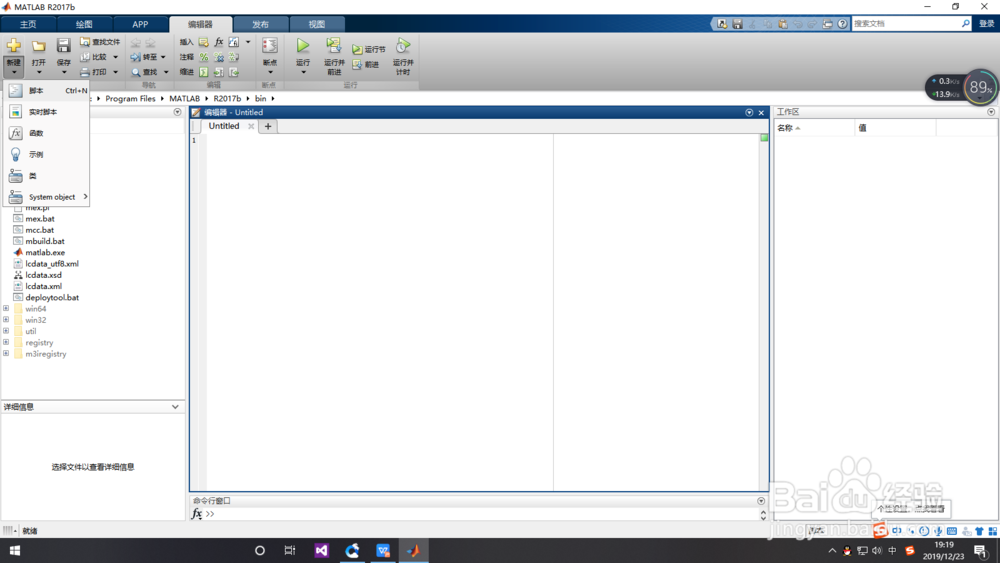Select mex.bat file

[40, 219]
